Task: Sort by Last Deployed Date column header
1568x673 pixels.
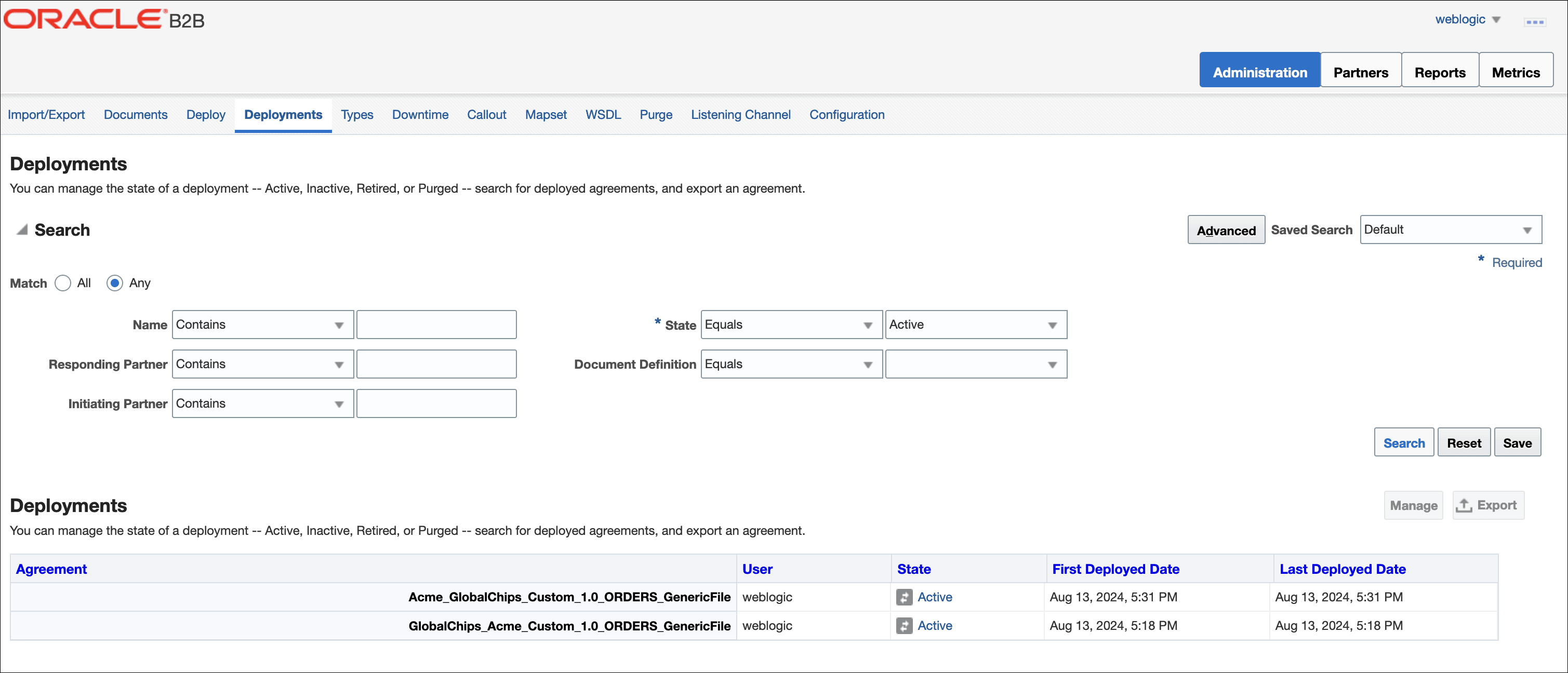Action: [x=1342, y=569]
